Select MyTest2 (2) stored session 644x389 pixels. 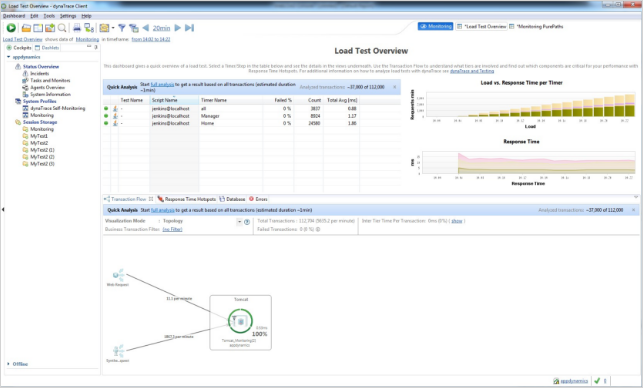click(42, 157)
